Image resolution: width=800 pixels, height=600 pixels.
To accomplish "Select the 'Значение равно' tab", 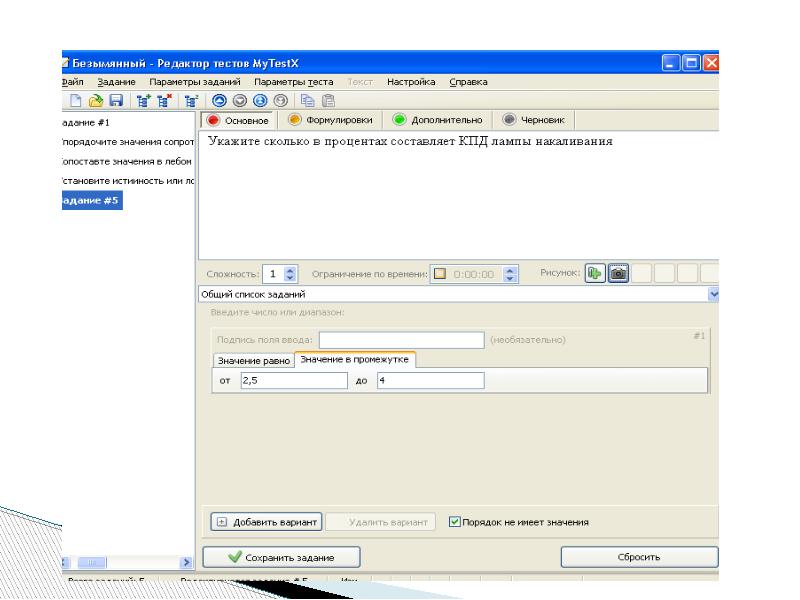I will click(x=253, y=361).
